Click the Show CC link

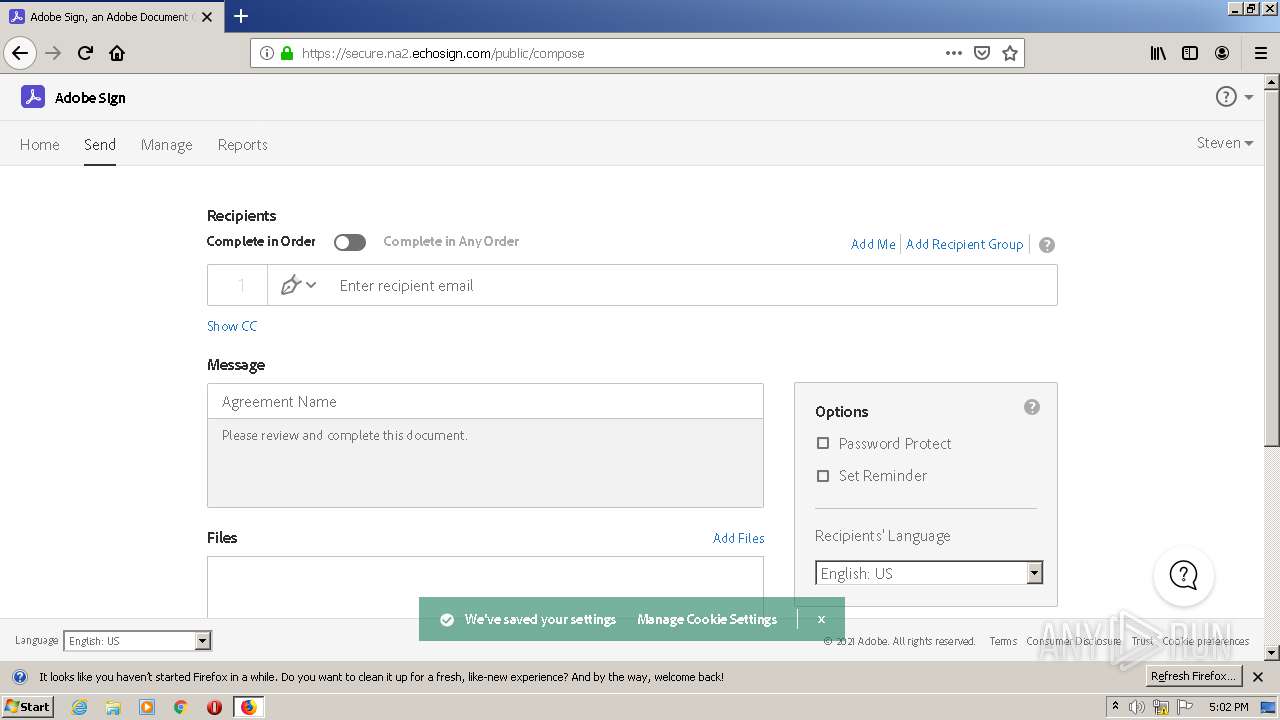click(232, 326)
